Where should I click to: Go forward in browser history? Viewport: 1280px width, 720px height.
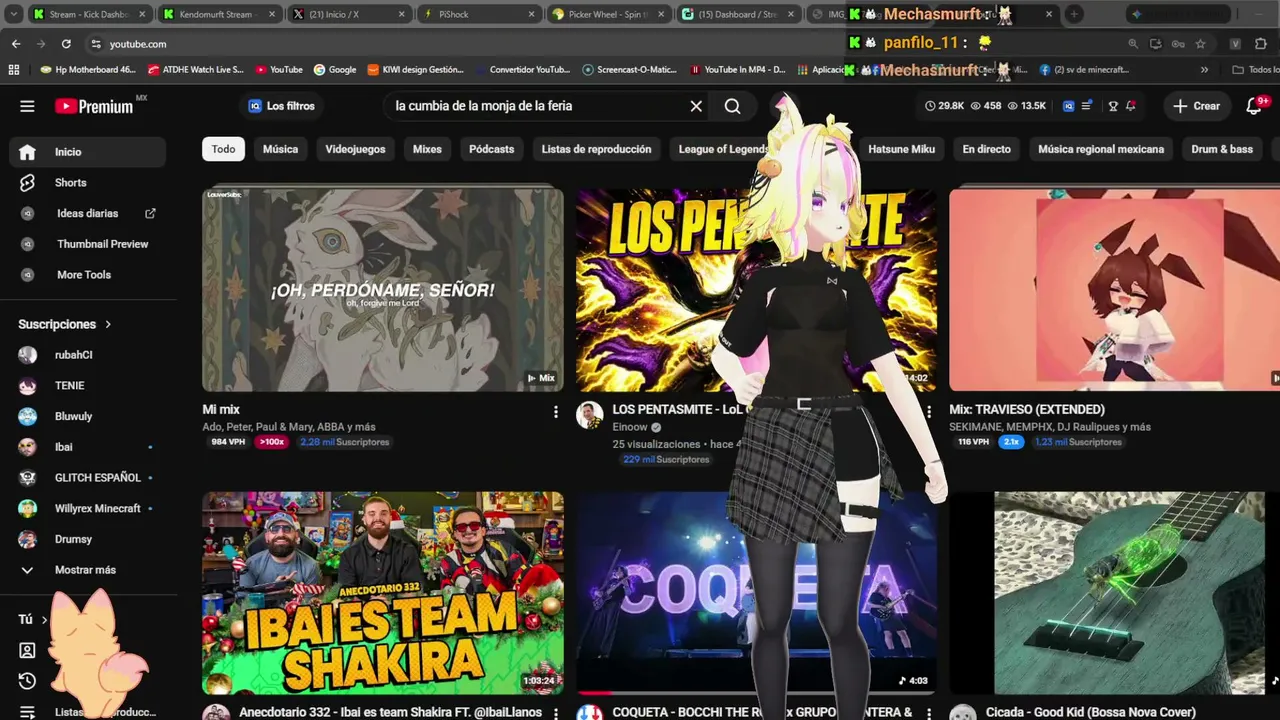[41, 44]
